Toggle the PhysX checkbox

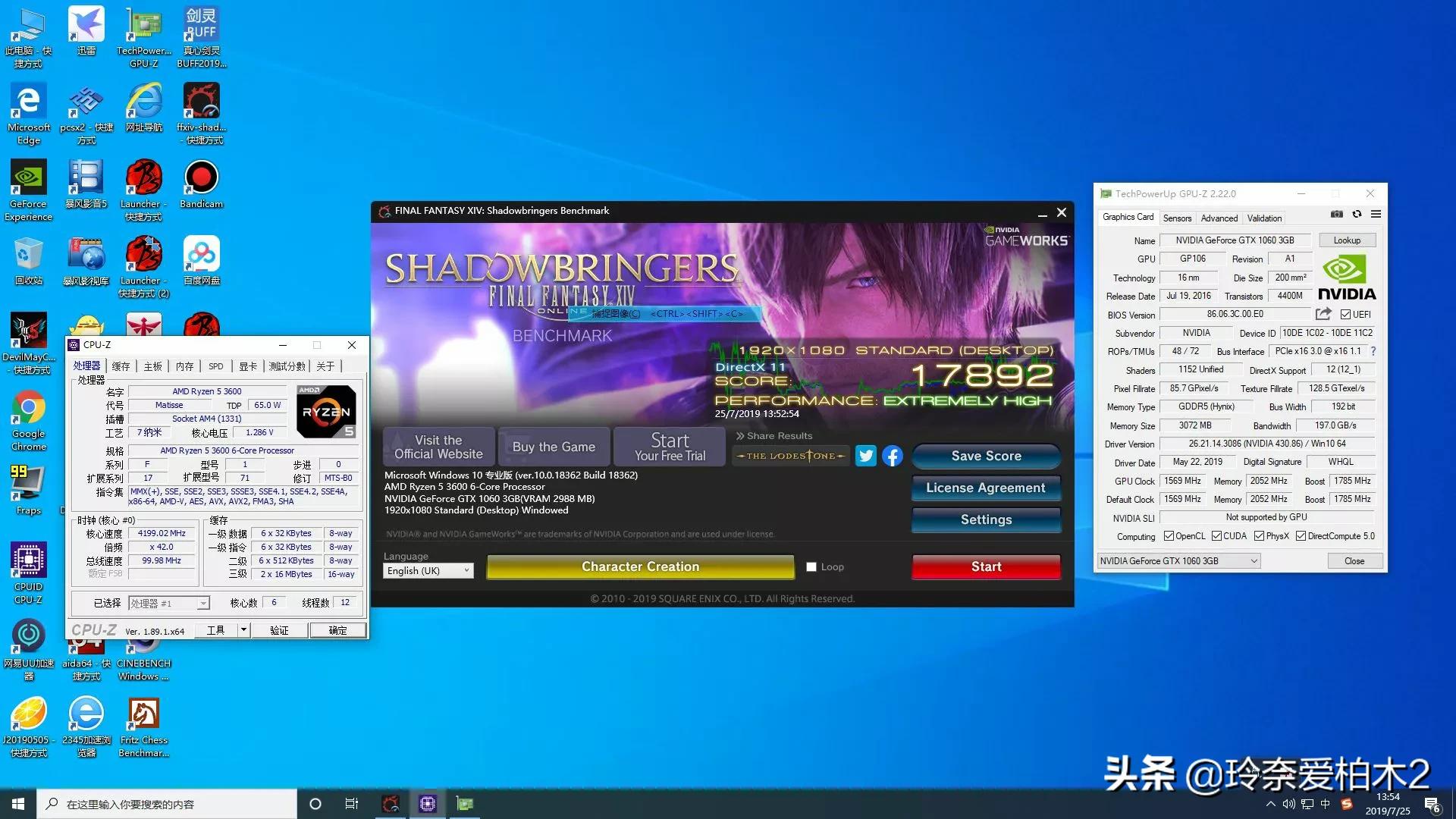[x=1259, y=536]
